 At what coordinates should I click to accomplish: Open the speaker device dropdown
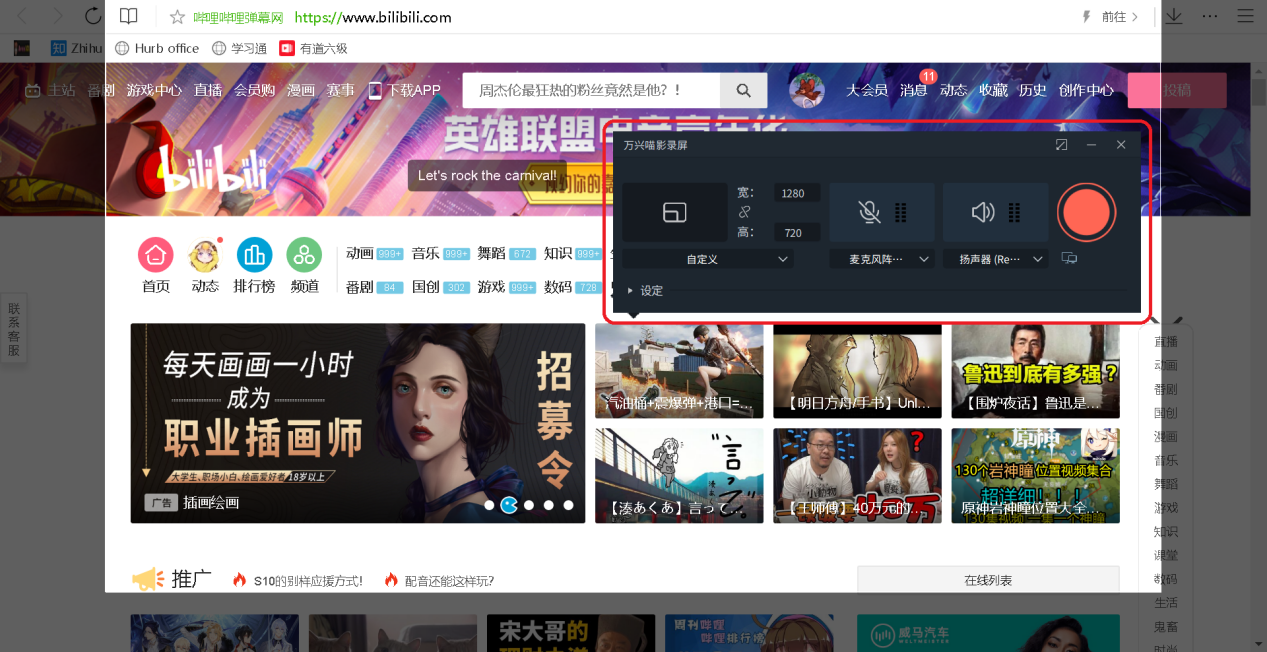click(x=994, y=258)
